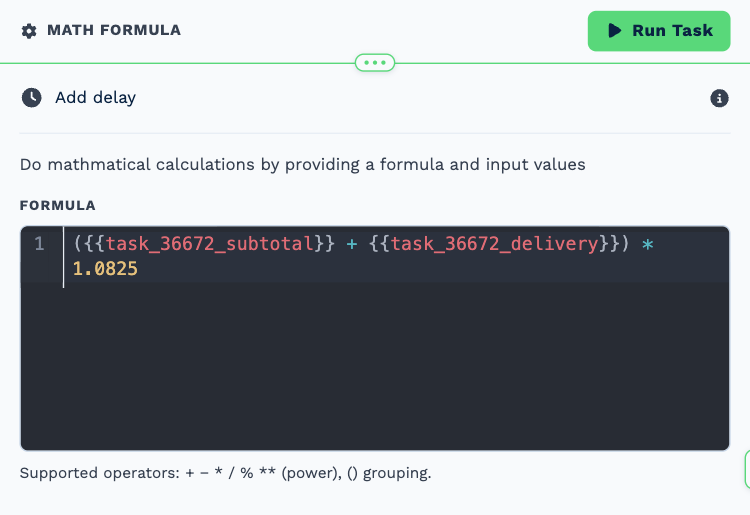Click the asterisk operator in formula

[648, 245]
